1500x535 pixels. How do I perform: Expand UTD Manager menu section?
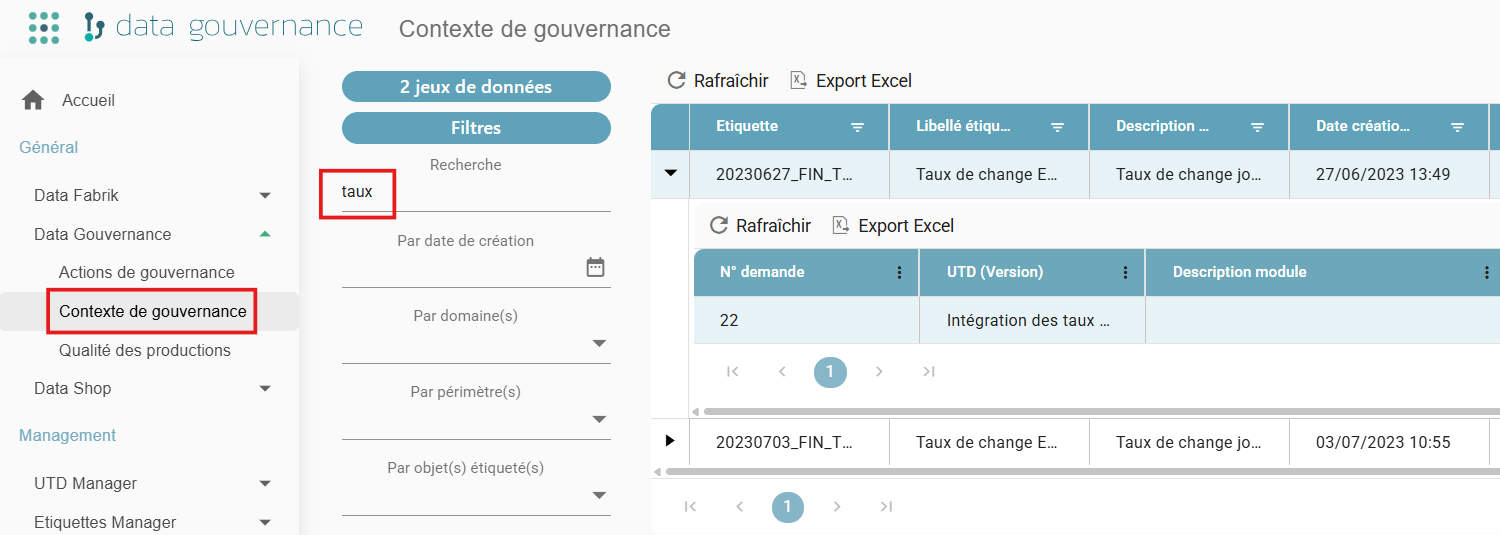click(x=265, y=483)
